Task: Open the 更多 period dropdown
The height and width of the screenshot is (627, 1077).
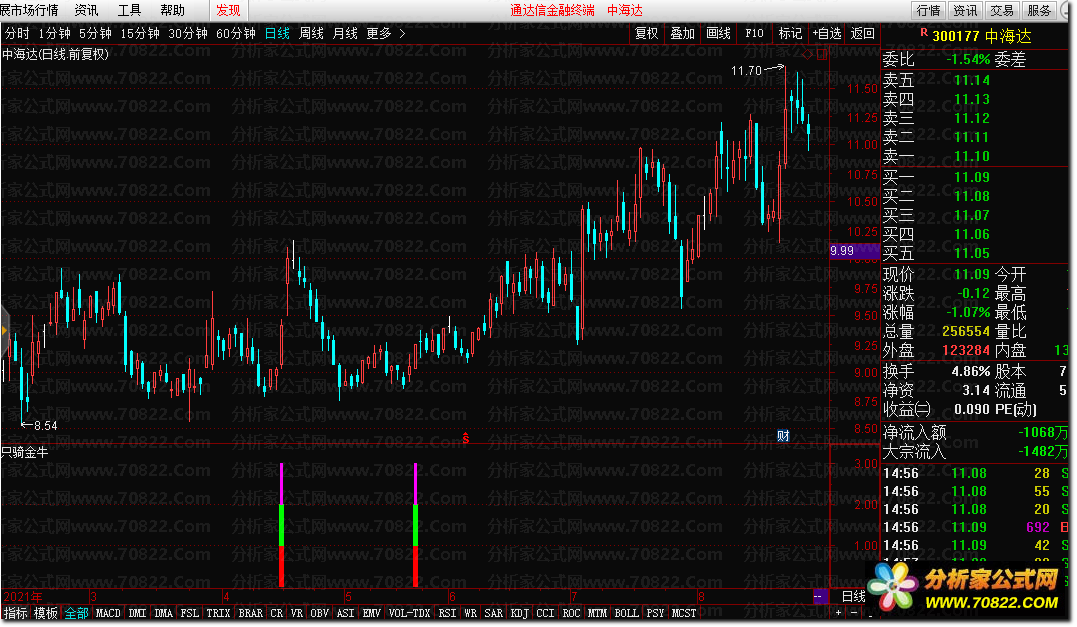Action: coord(379,33)
